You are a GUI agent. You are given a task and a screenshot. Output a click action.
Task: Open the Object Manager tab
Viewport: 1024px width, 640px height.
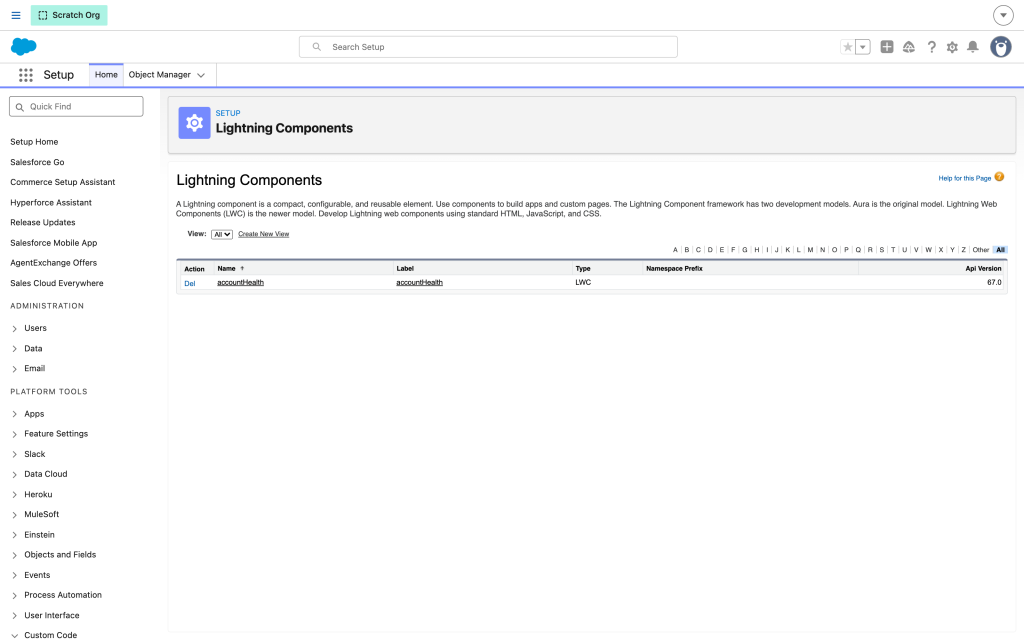click(159, 74)
